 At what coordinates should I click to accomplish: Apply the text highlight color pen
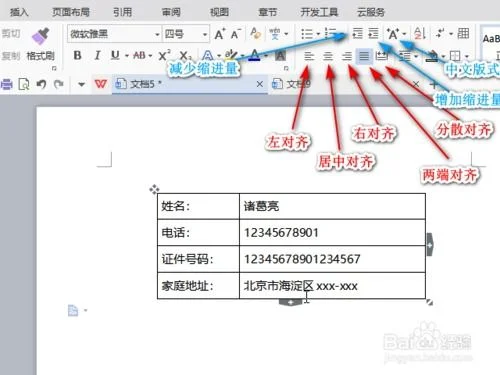pos(231,55)
